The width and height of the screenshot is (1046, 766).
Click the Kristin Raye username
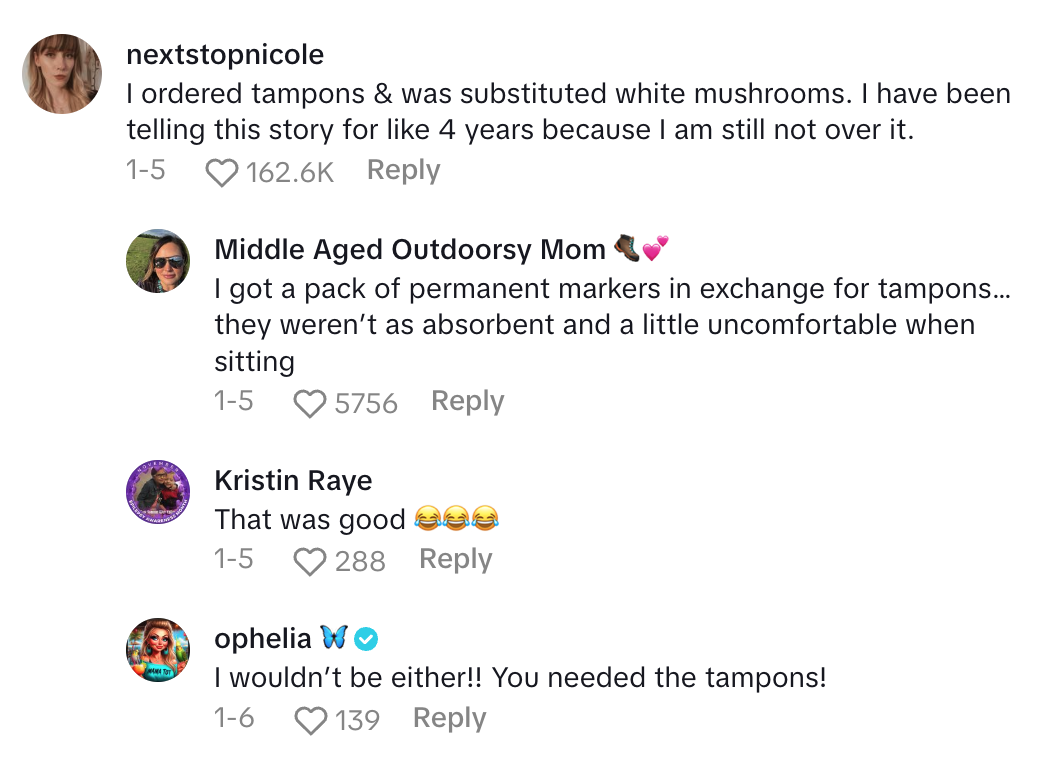(293, 481)
